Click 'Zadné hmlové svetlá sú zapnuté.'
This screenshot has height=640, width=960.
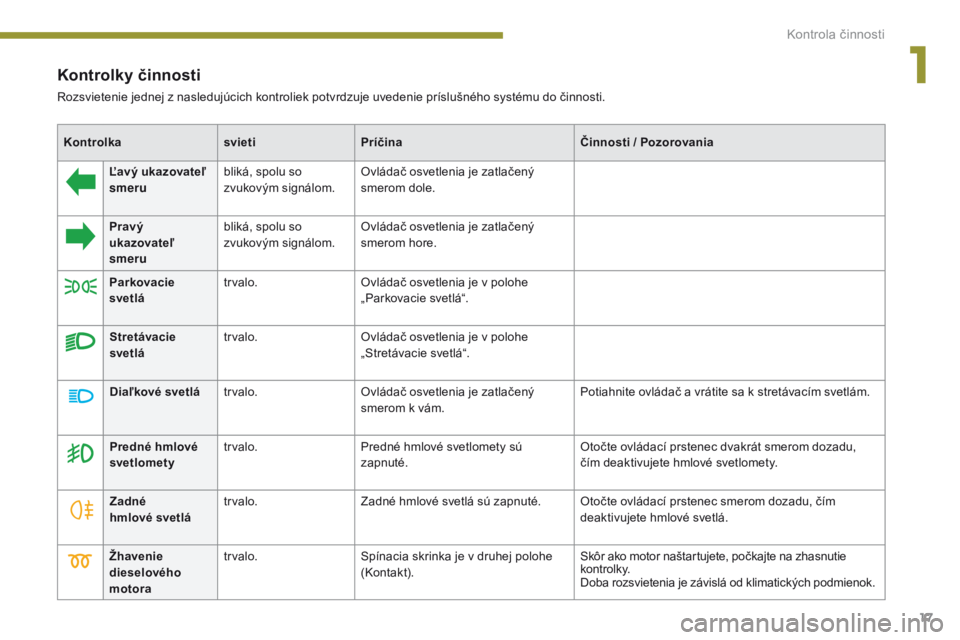pyautogui.click(x=451, y=502)
